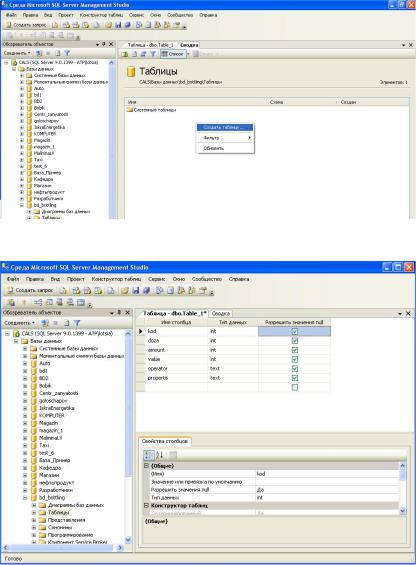
Task: Click kod column name cell
Action: coord(176,331)
